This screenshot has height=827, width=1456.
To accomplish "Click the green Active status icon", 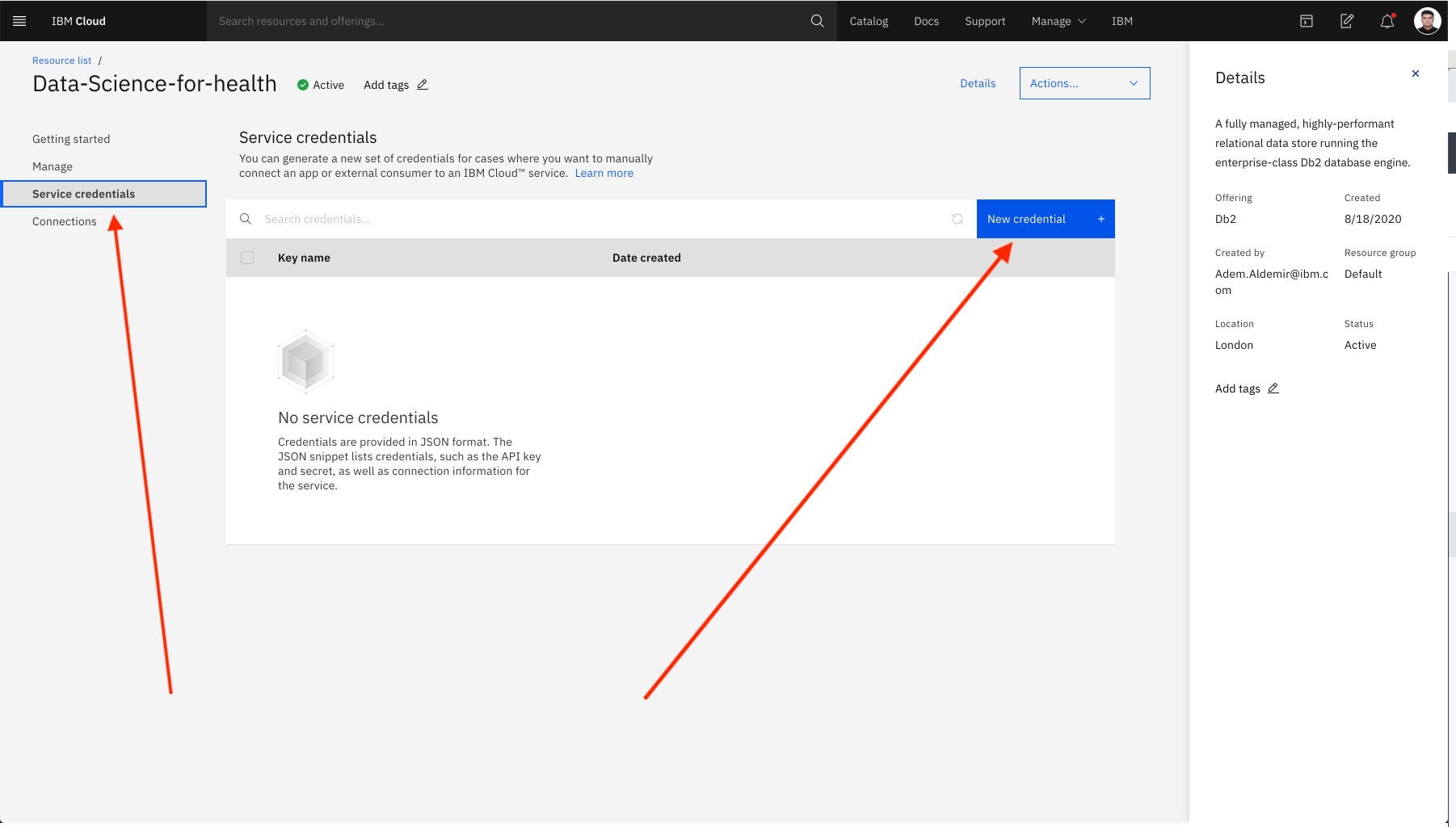I will coord(303,85).
